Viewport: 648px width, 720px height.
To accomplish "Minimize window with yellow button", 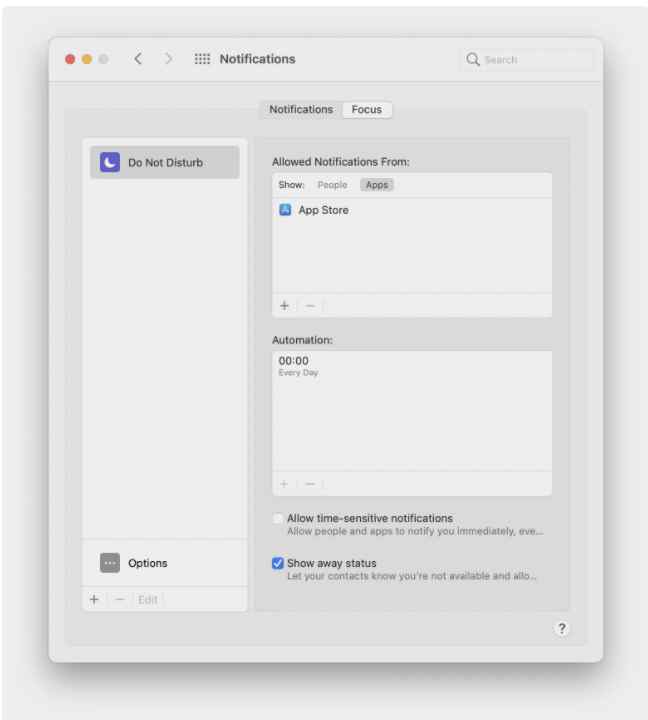I will pos(87,59).
